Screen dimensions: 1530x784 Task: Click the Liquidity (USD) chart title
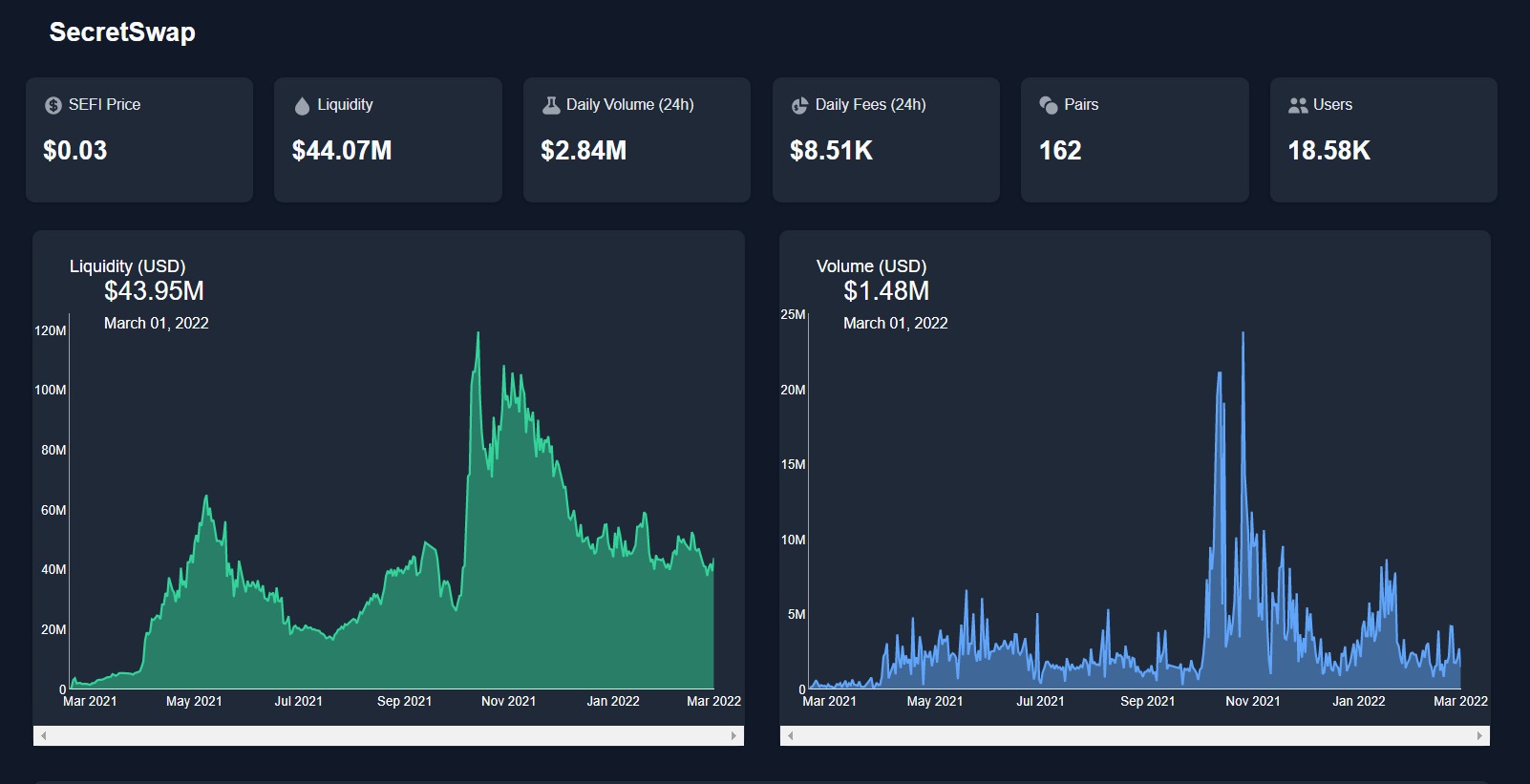coord(128,266)
